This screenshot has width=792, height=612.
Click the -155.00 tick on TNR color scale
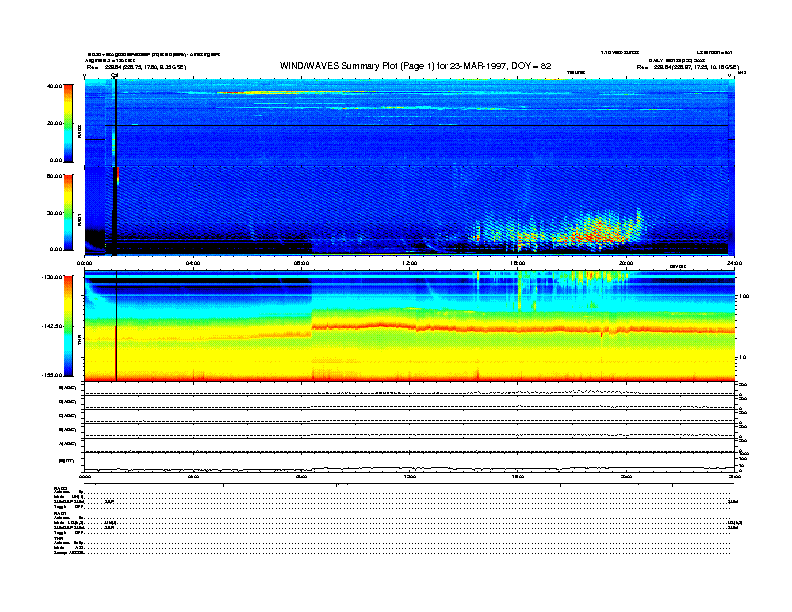[x=53, y=375]
